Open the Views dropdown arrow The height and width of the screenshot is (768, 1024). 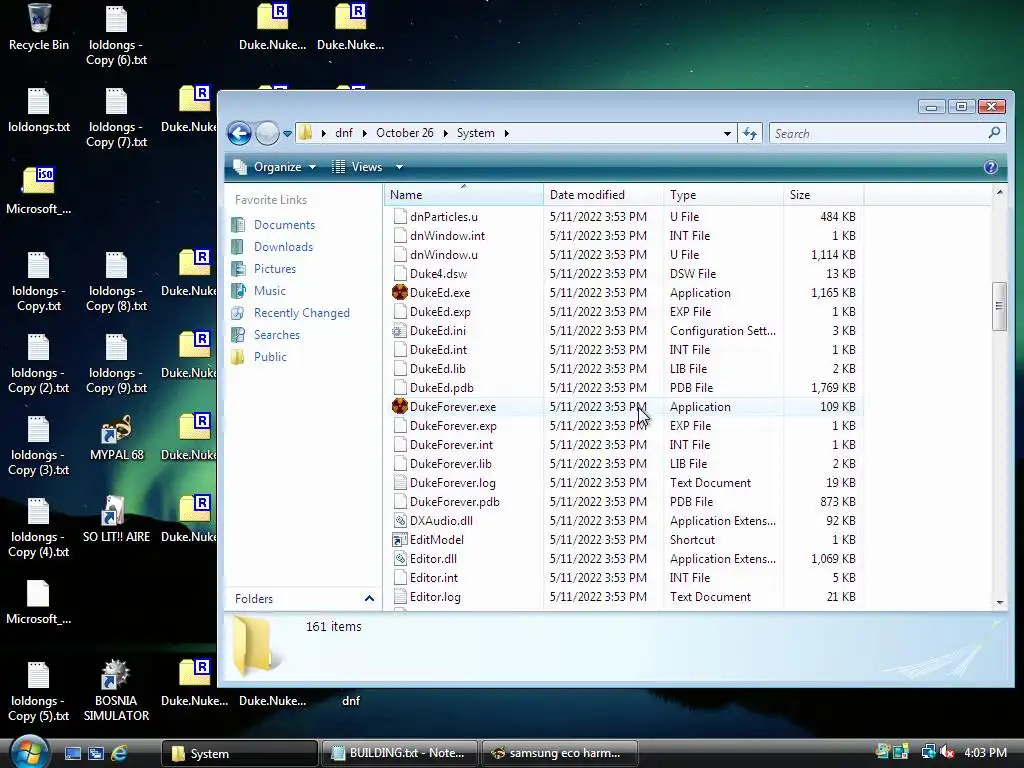399,167
